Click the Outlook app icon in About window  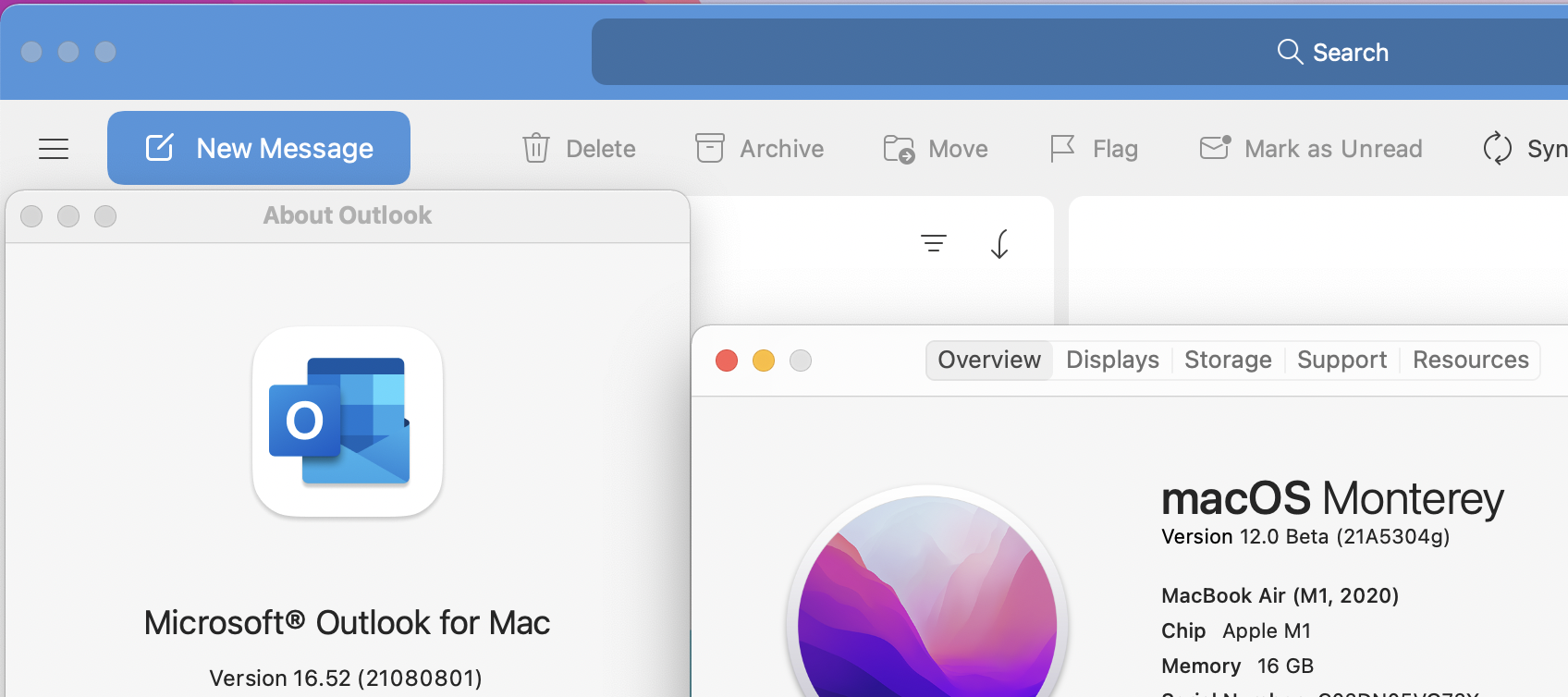[348, 422]
